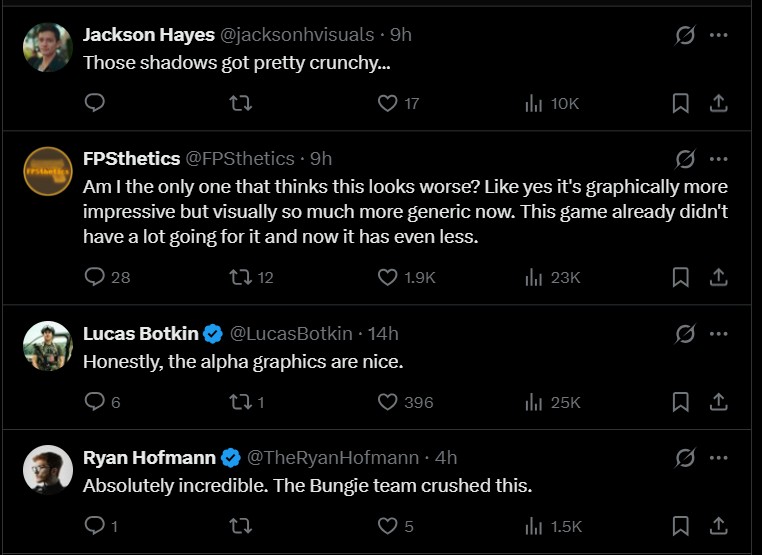Viewport: 762px width, 555px height.
Task: Like Jackson Hayes's tweet with 17 likes
Action: [x=388, y=103]
